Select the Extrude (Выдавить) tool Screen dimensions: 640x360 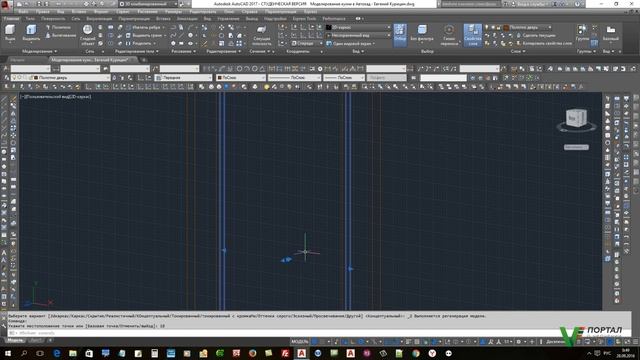coord(31,32)
